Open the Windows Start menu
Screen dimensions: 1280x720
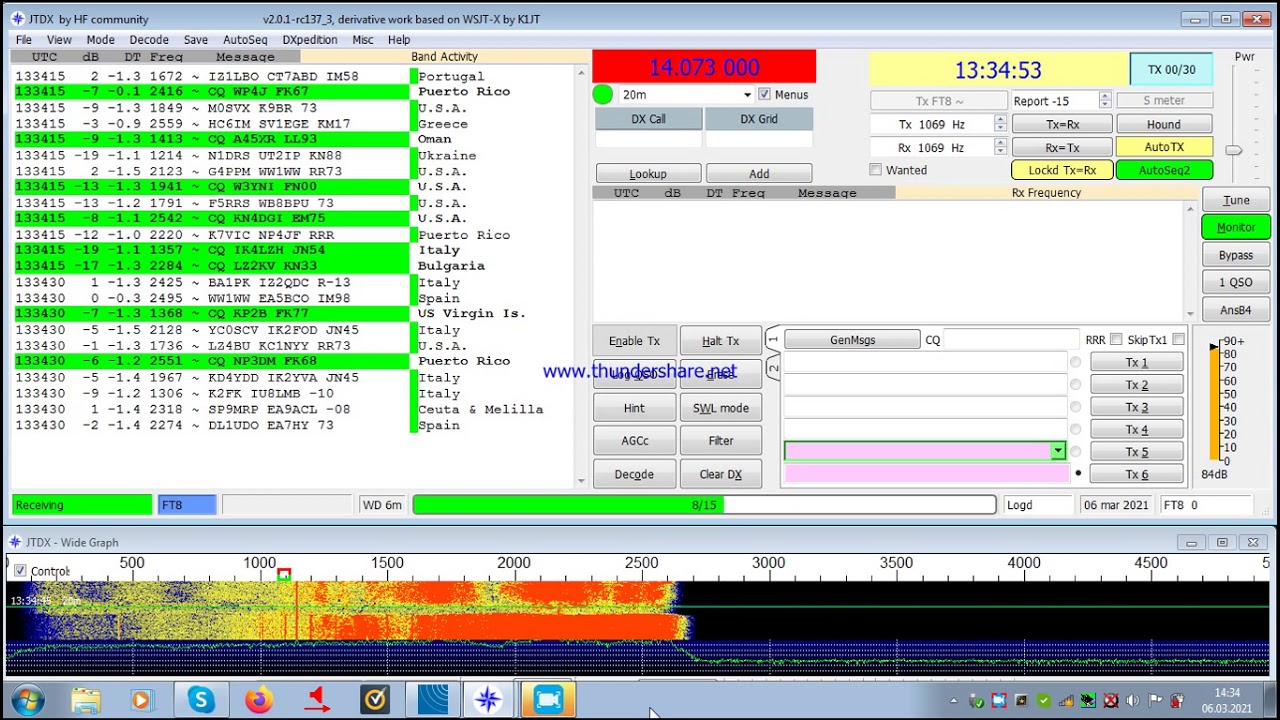click(27, 700)
